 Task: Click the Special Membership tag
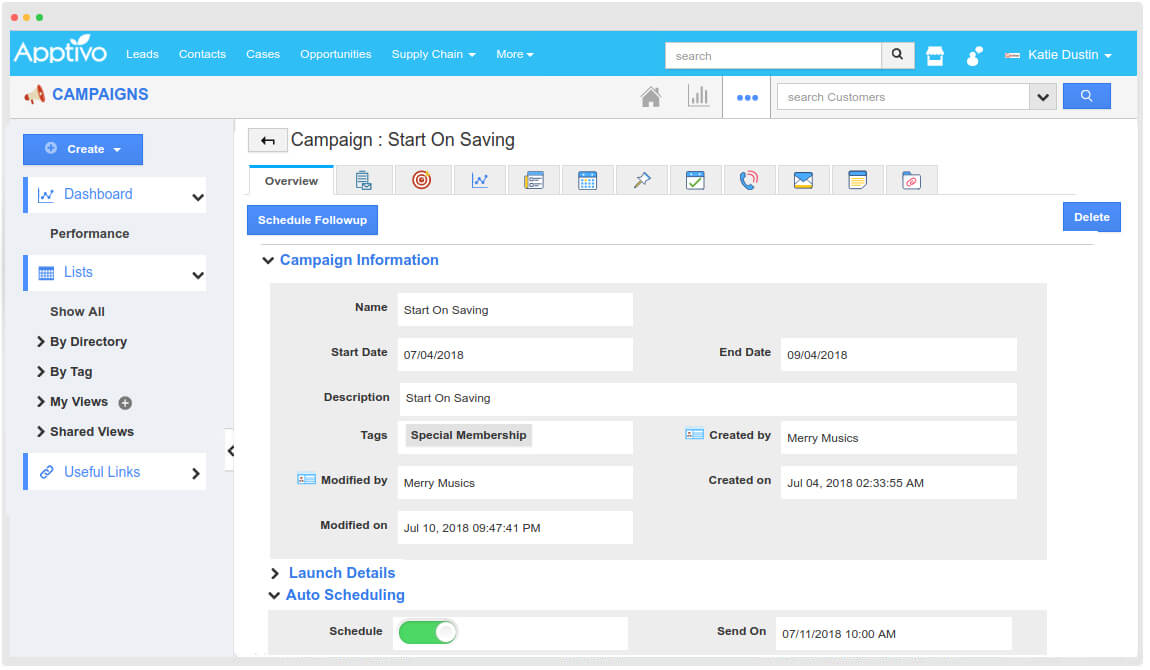467,435
